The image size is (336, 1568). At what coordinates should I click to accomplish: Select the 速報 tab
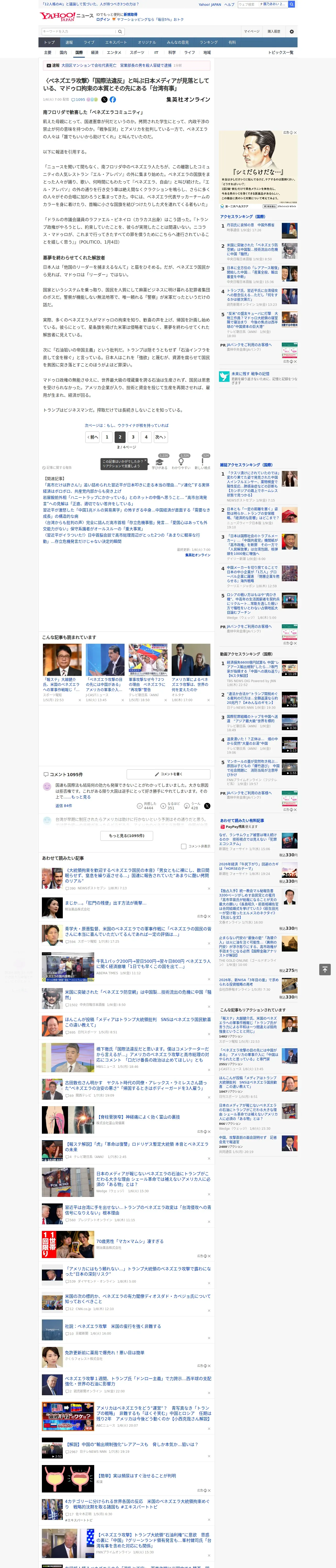(x=69, y=43)
